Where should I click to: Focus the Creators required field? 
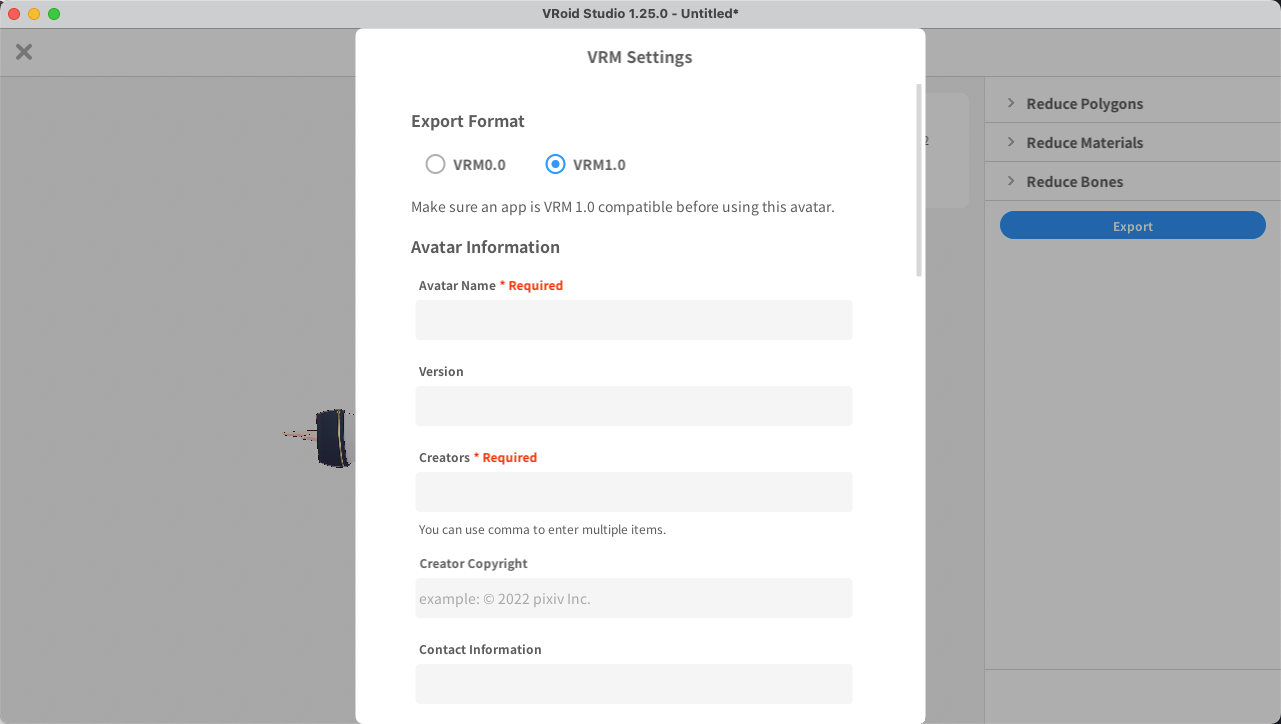click(x=634, y=492)
